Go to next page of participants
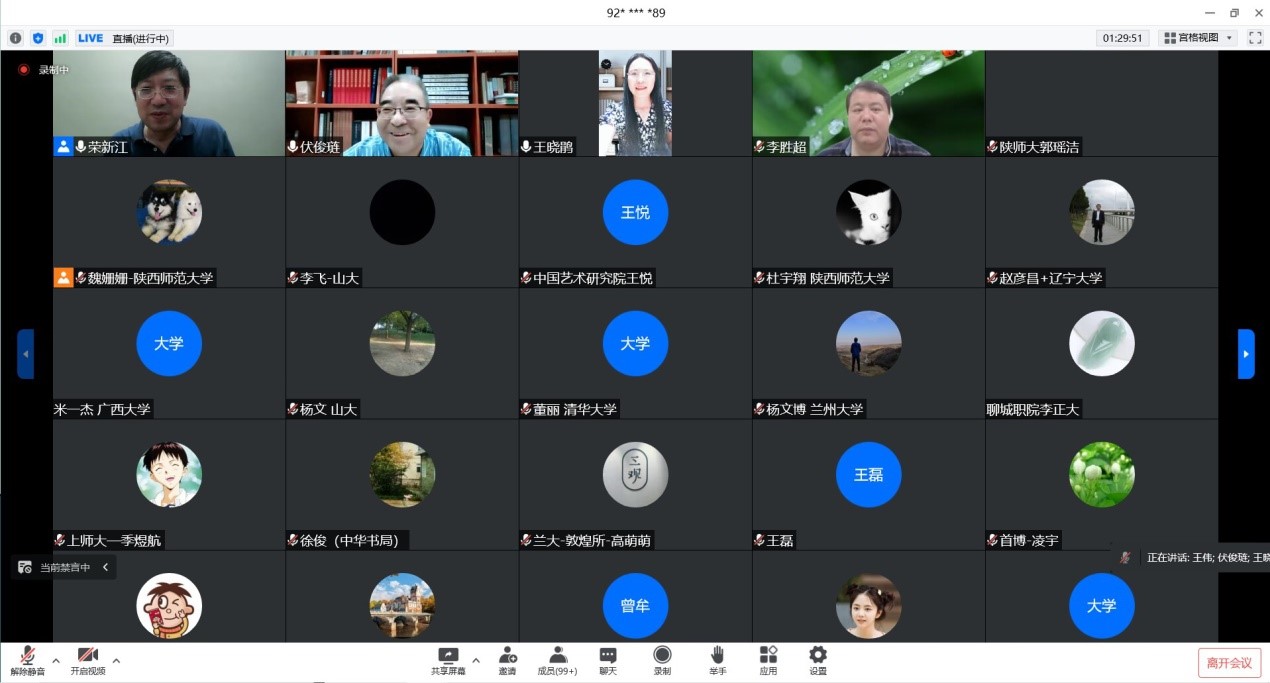 click(1246, 354)
